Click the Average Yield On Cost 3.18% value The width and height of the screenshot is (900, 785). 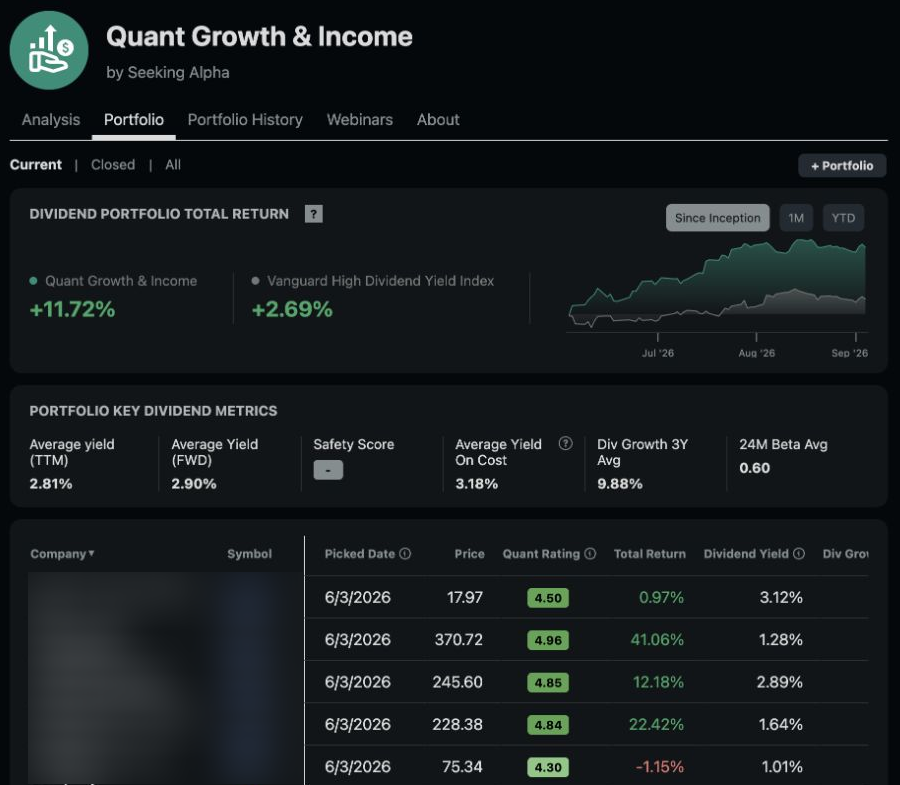coord(476,484)
